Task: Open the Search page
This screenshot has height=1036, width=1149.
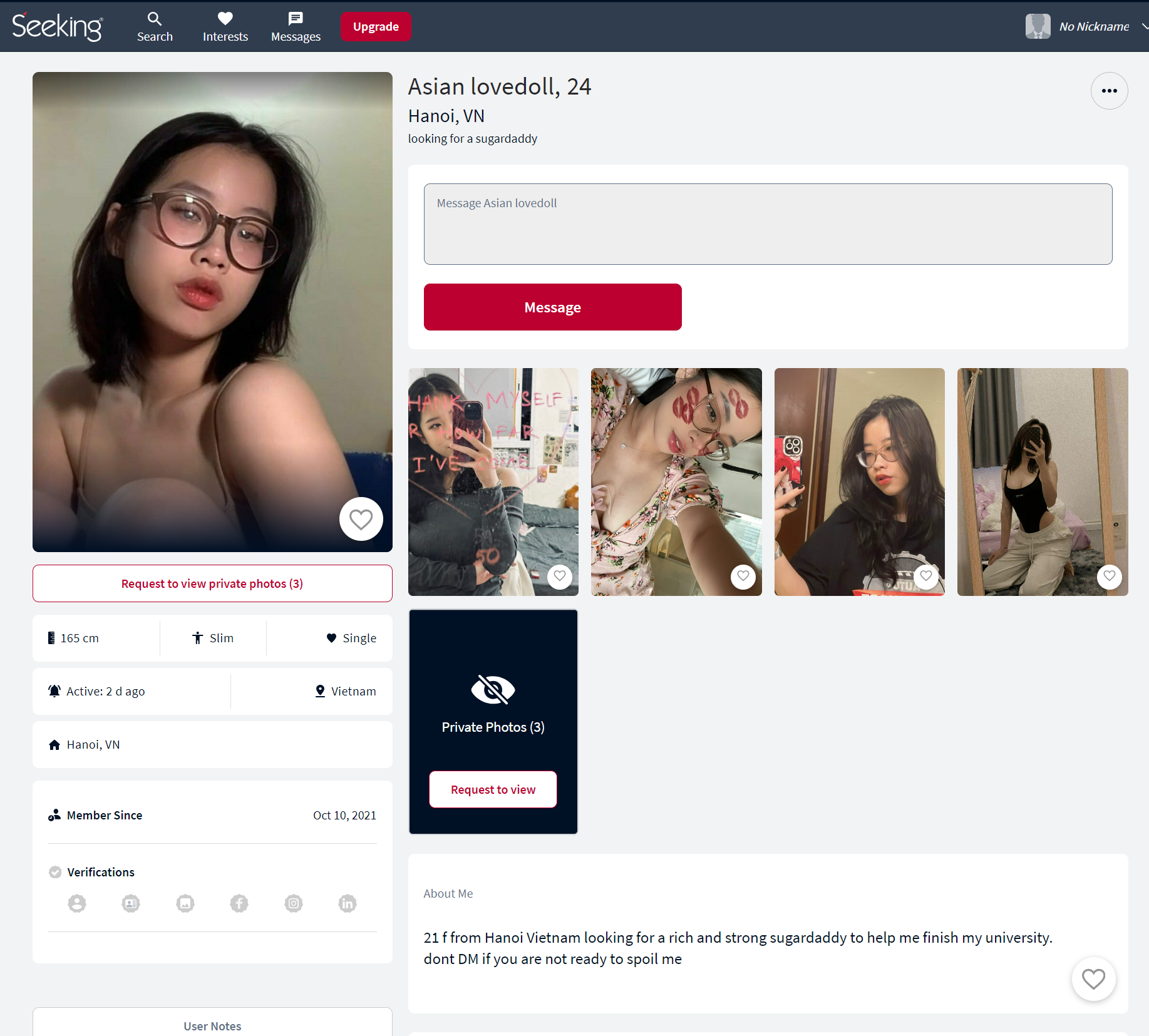Action: point(155,27)
